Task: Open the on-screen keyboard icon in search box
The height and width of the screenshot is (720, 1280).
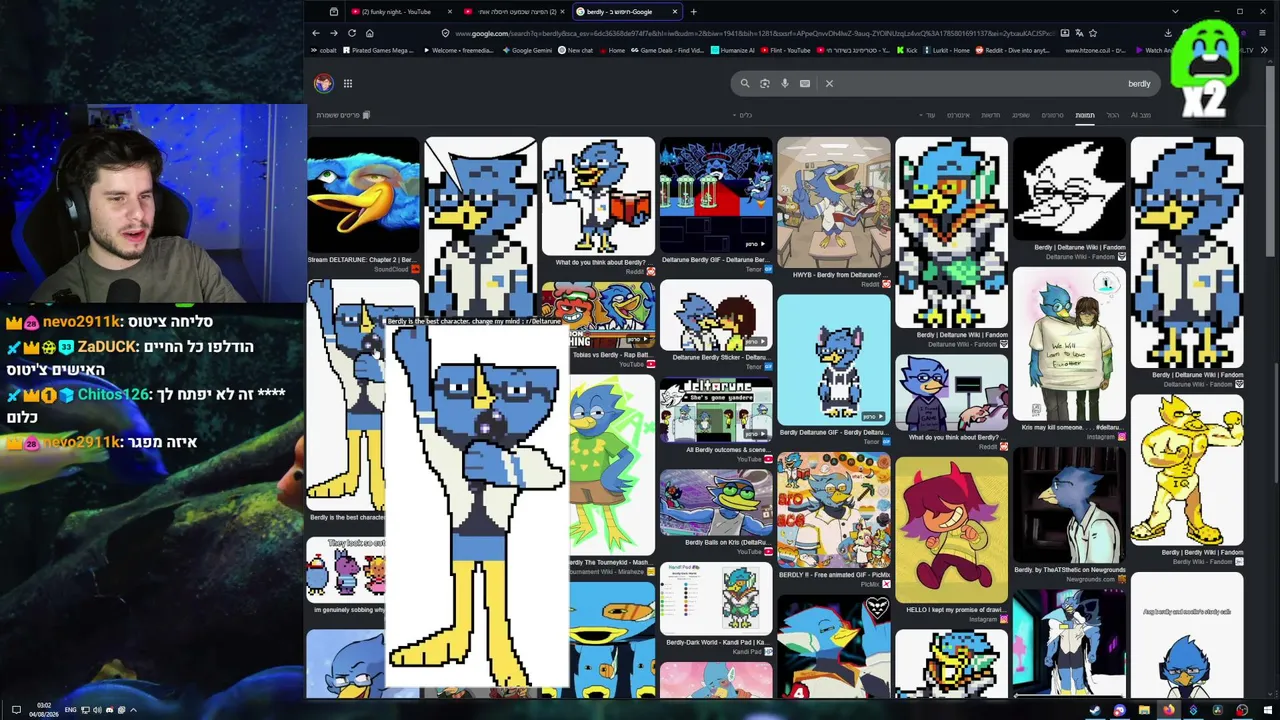Action: coord(805,84)
